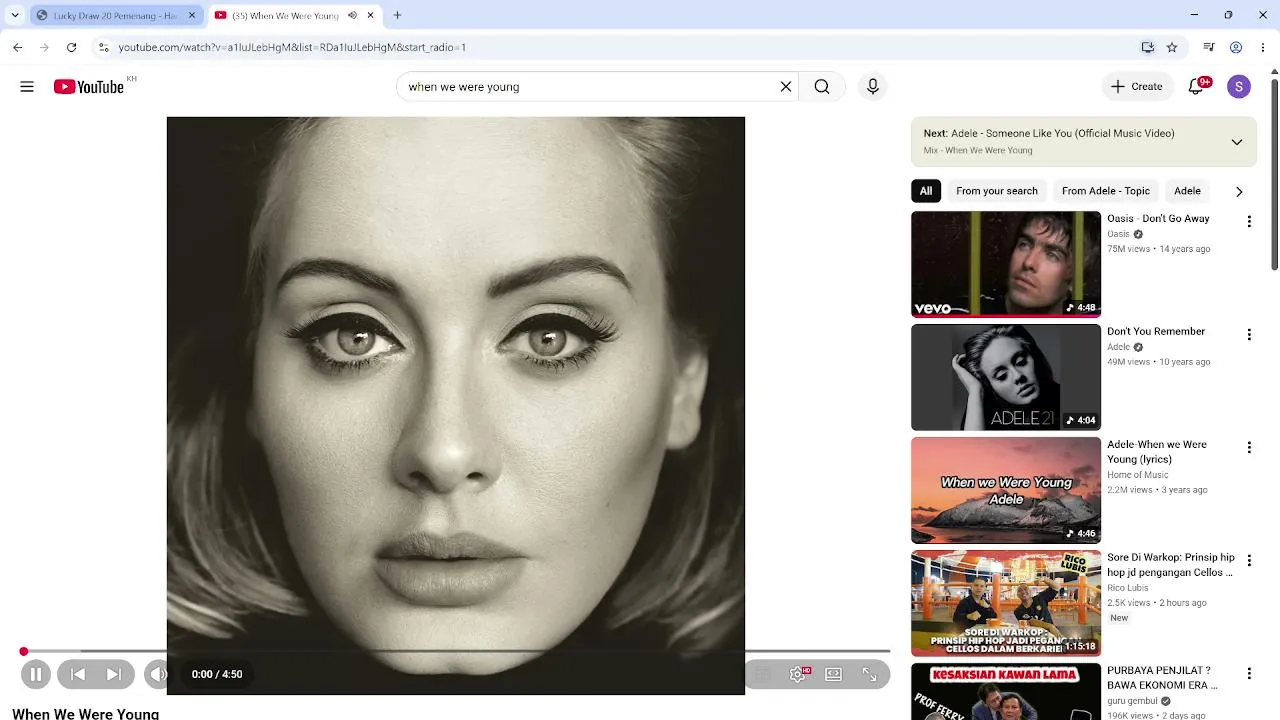Image resolution: width=1280 pixels, height=720 pixels.
Task: Open more options for Sore Di Warkop
Action: click(1249, 561)
